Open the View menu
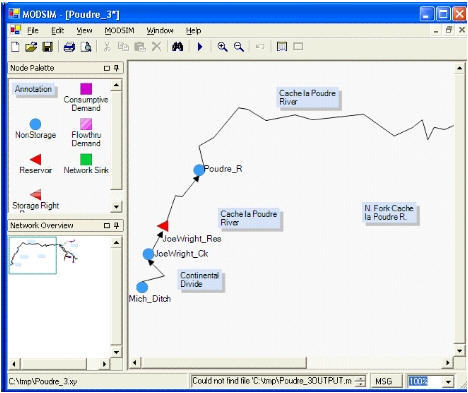468x393 pixels. point(84,31)
